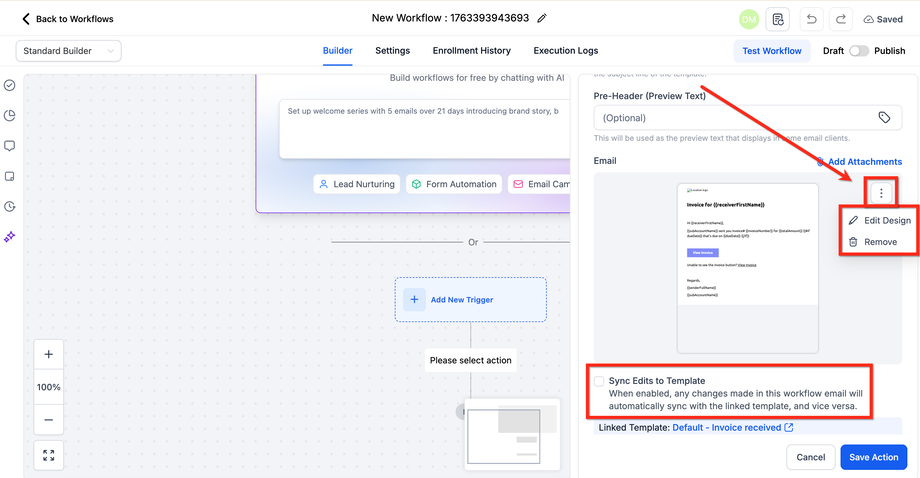Viewport: 920px width, 478px height.
Task: Click the pencil icon to rename workflow
Action: 542,18
